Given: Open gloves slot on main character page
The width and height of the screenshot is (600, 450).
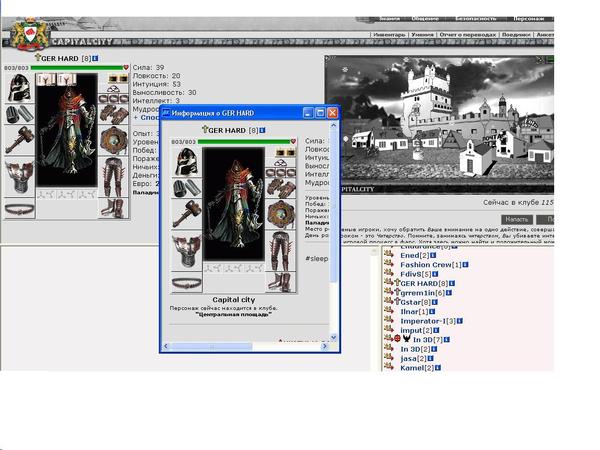Looking at the screenshot, I should coord(113,114).
